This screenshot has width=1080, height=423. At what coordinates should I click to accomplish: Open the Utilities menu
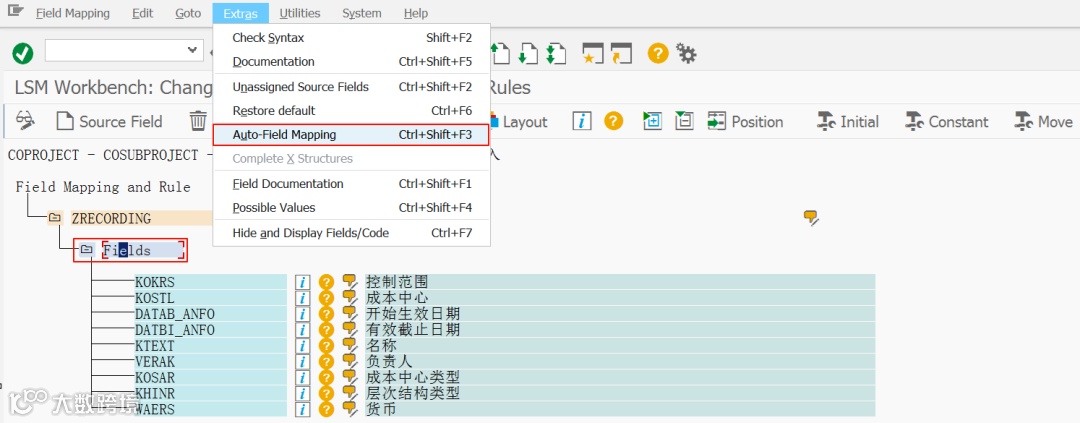[300, 13]
